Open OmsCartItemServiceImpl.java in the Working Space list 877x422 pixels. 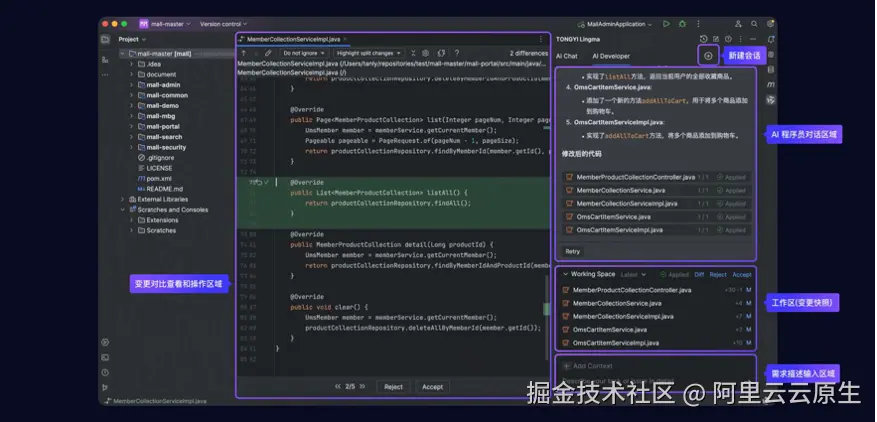pos(657,343)
